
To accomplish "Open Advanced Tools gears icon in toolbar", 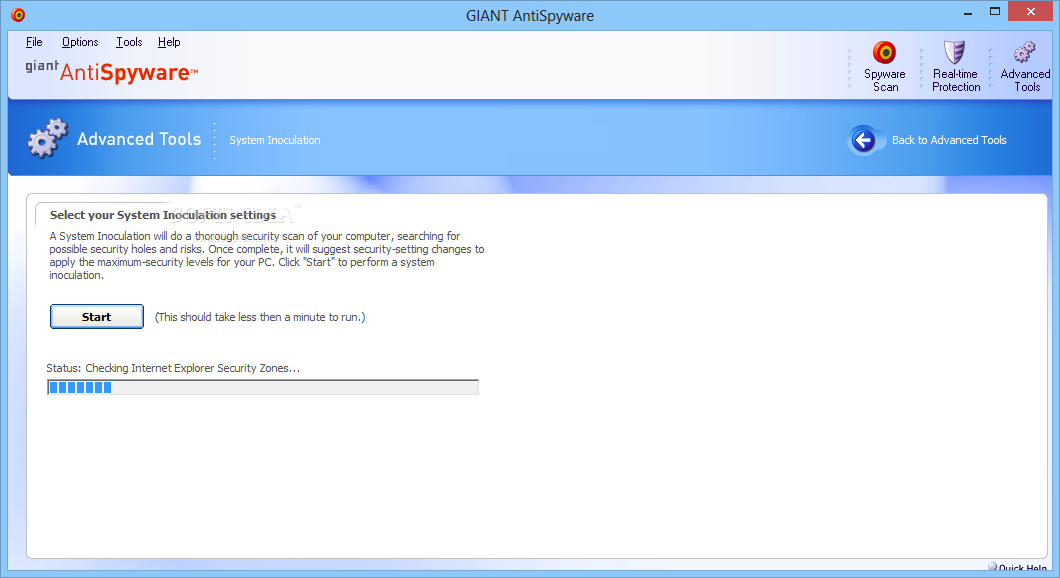I will click(x=1025, y=52).
